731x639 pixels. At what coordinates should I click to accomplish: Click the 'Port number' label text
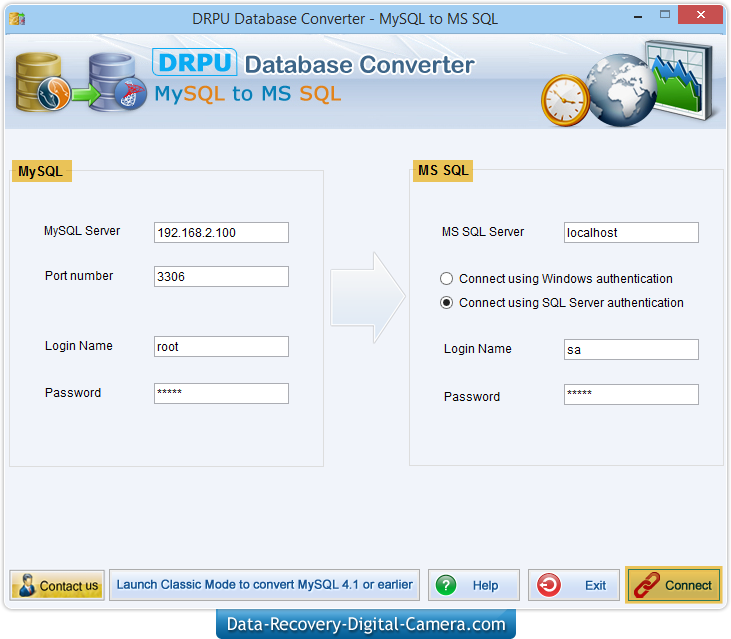pos(79,276)
